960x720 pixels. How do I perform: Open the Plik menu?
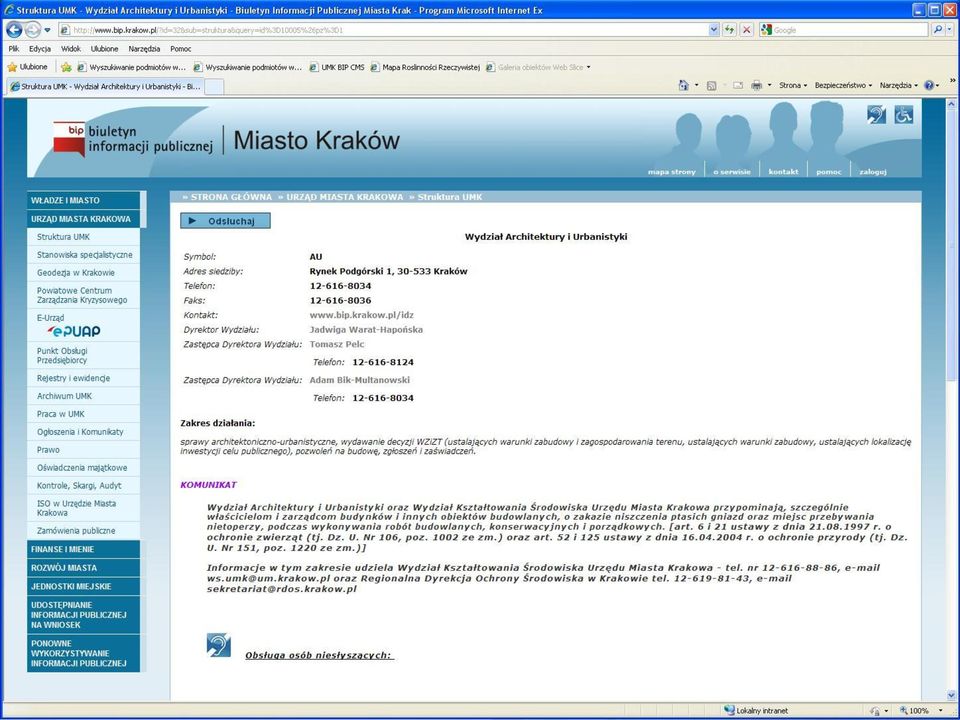coord(14,48)
